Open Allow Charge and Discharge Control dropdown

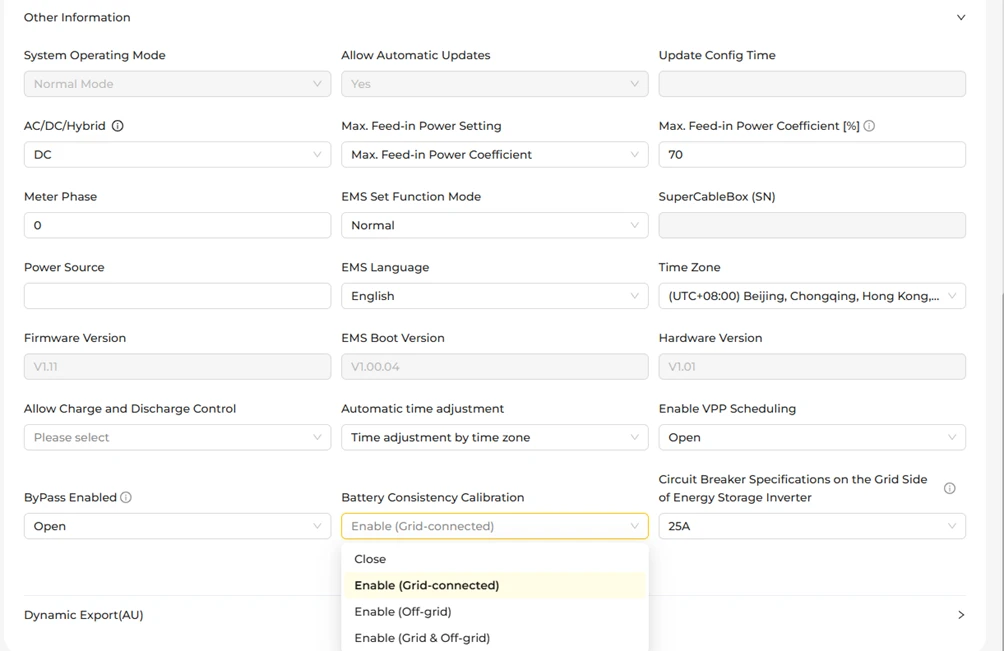coord(177,438)
